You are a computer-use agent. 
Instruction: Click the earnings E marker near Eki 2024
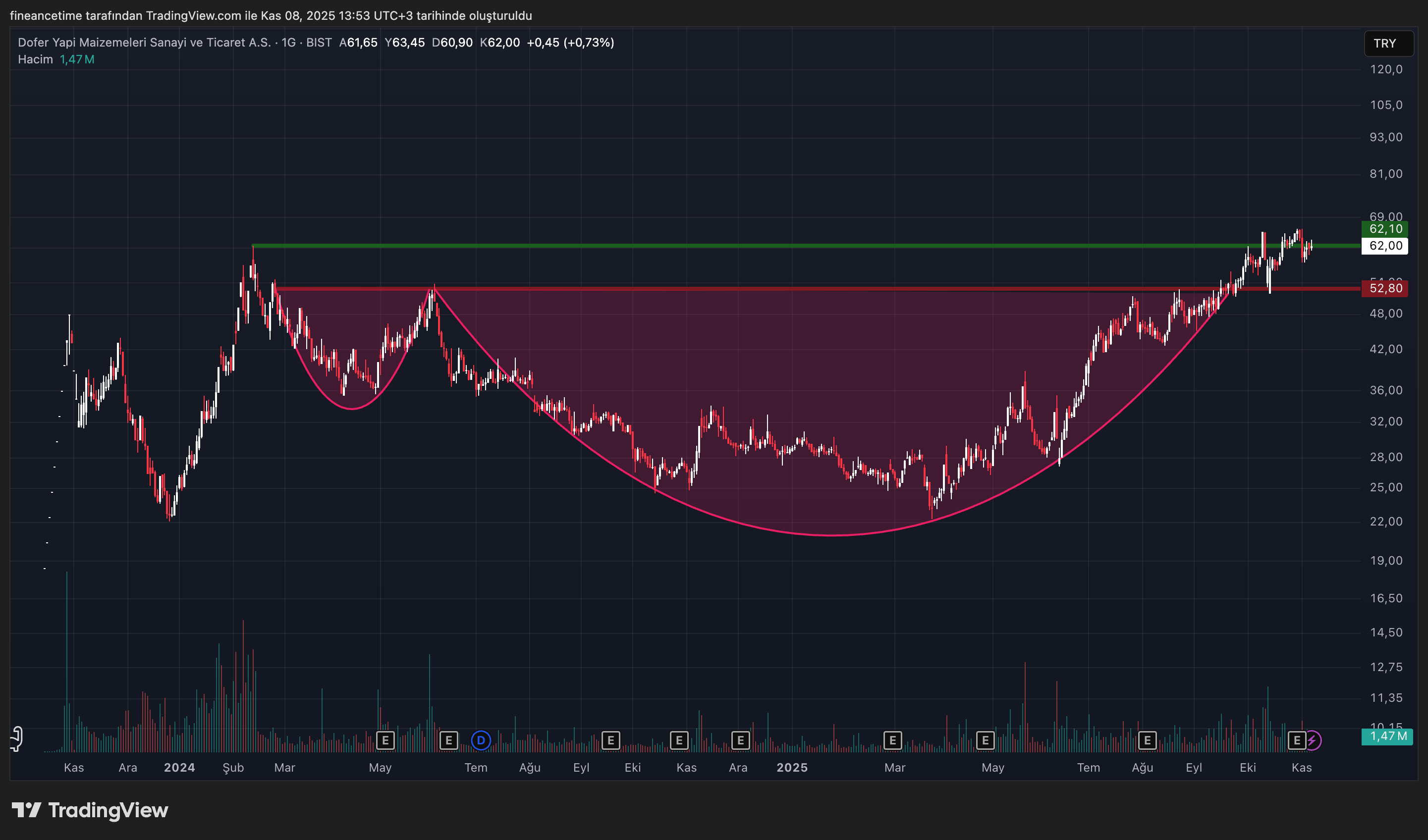point(610,740)
